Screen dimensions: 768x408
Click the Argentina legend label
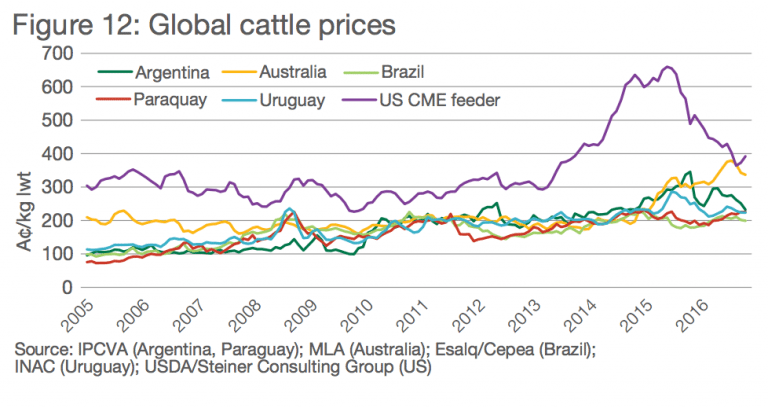click(172, 72)
